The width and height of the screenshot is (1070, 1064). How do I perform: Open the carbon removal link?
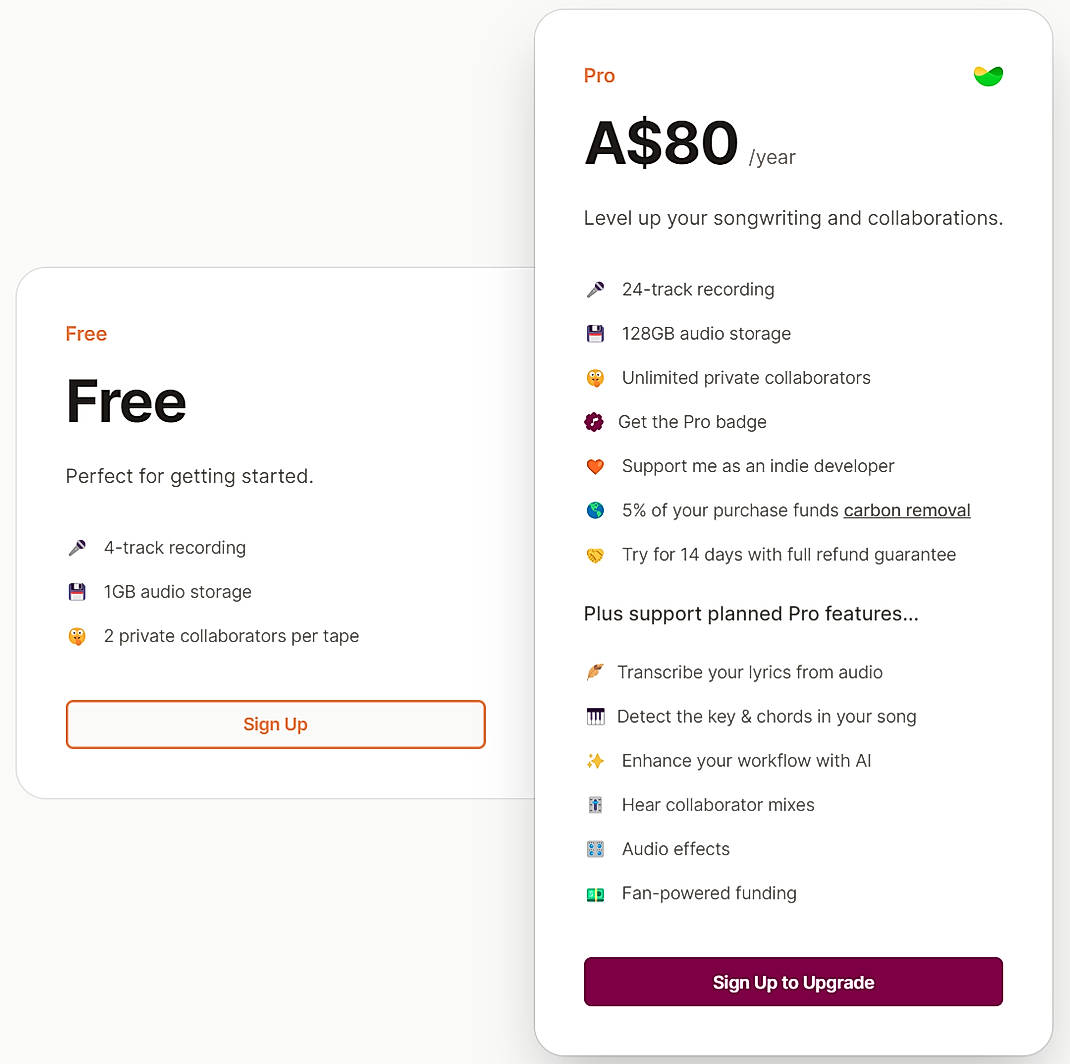tap(906, 510)
